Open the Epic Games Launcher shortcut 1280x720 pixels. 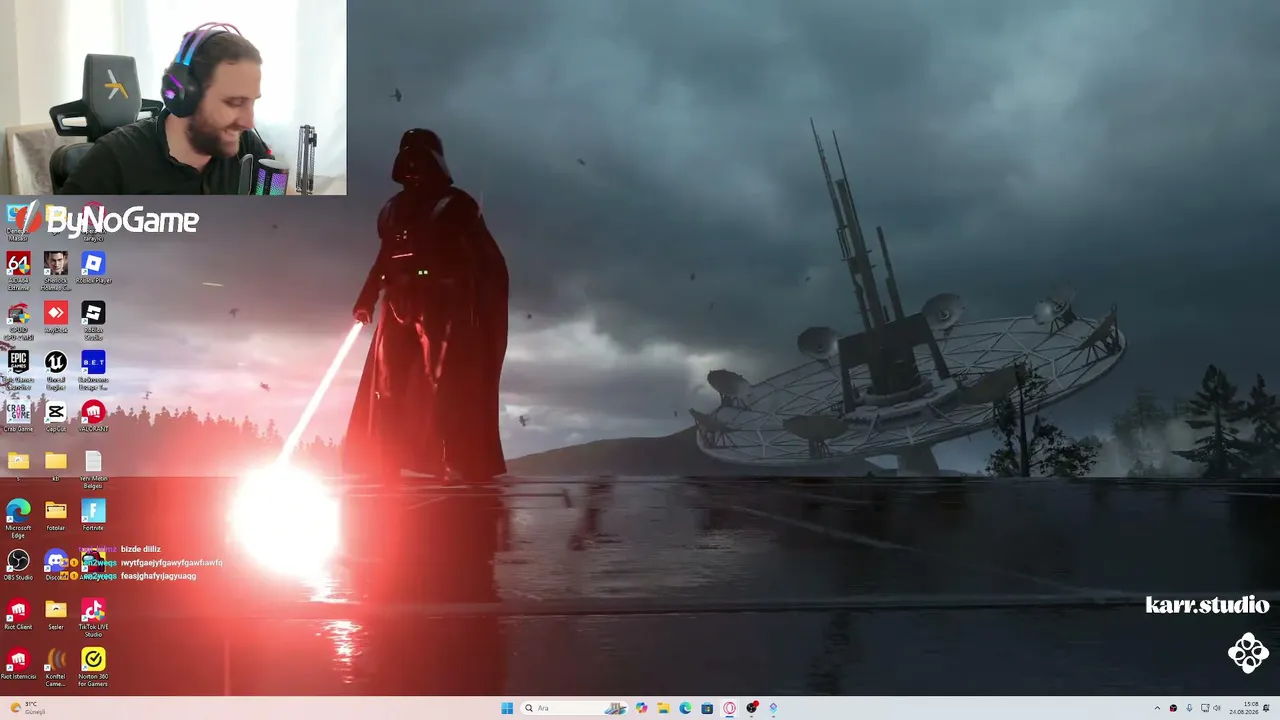tap(18, 368)
